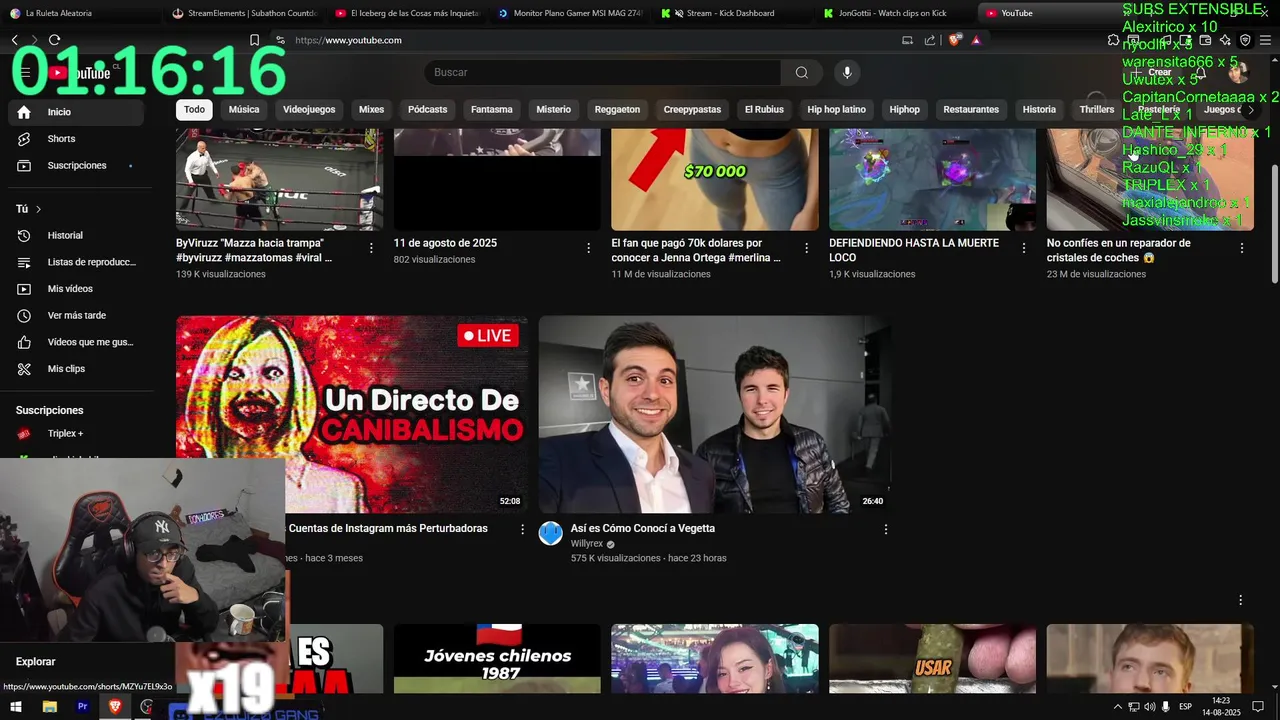This screenshot has height=720, width=1280.
Task: Select the Todo filter chip
Action: (194, 109)
